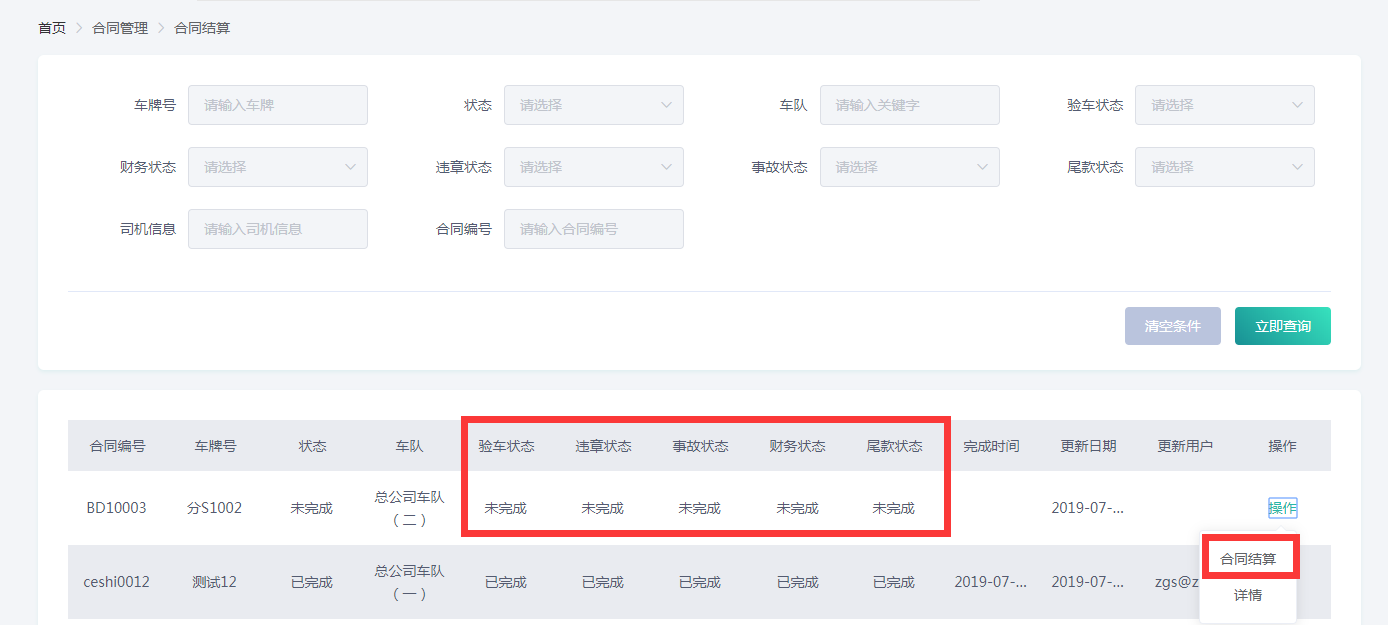Click the 完成时间 column header

tap(991, 446)
